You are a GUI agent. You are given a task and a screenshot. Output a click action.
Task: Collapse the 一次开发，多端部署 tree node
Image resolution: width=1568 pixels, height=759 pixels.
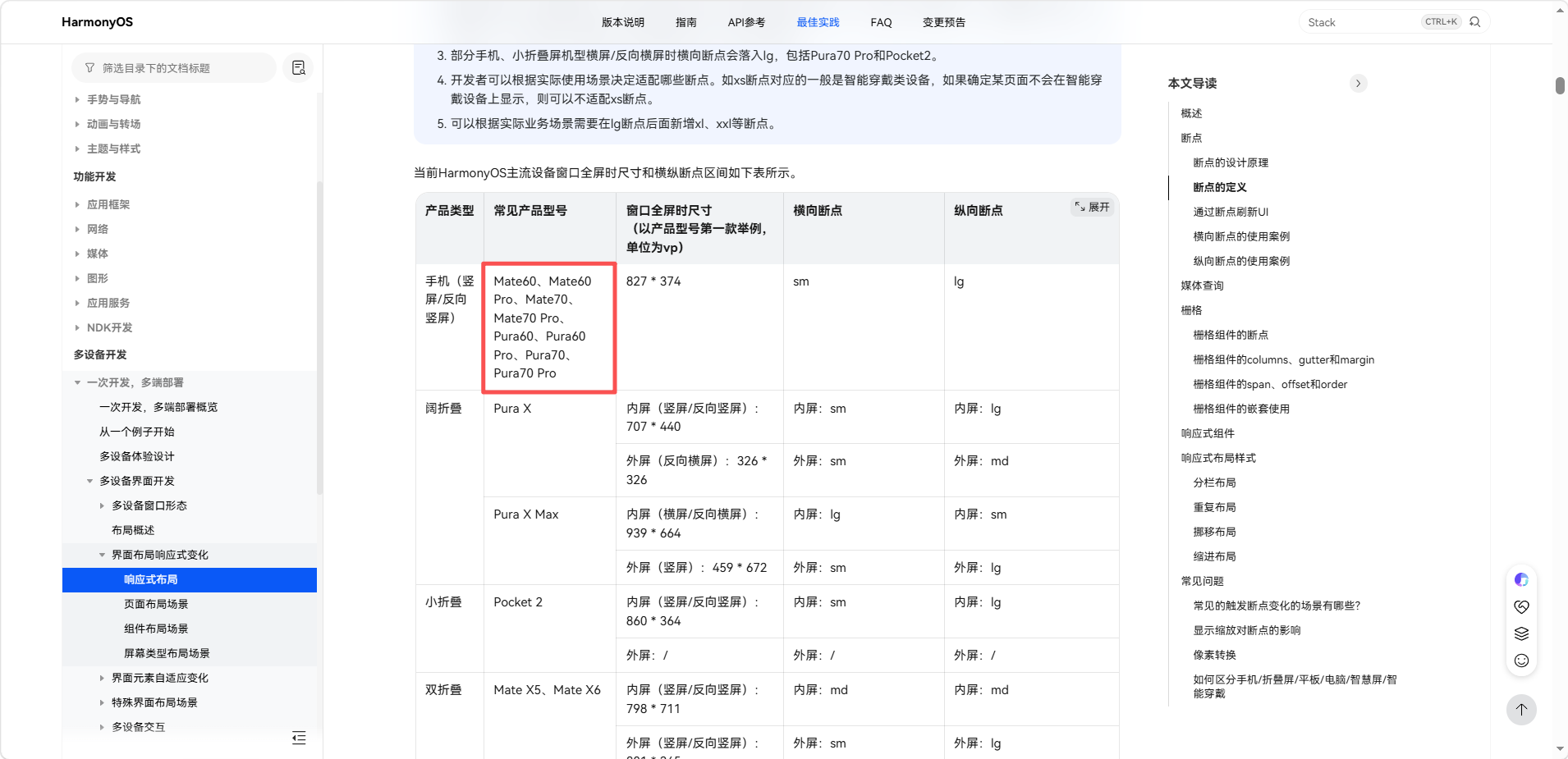click(x=77, y=382)
